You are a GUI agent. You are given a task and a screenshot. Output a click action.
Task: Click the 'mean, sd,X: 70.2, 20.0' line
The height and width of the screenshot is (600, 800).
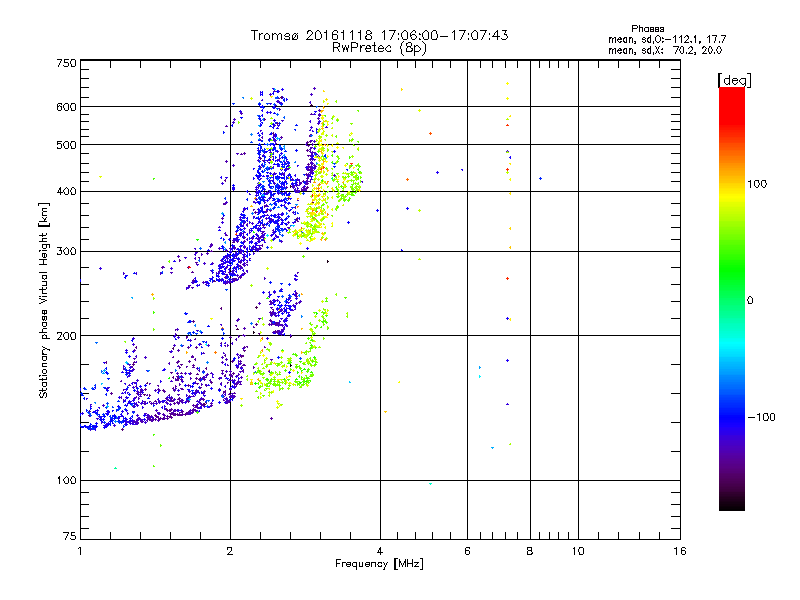(x=665, y=51)
